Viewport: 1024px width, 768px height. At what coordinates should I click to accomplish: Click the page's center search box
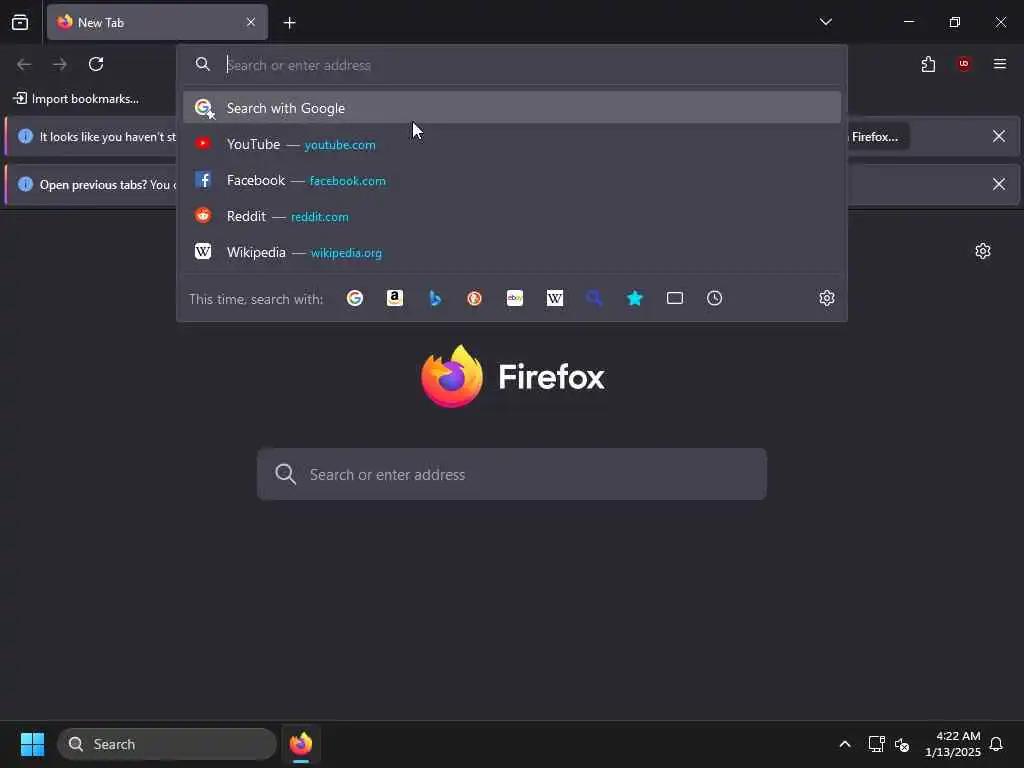click(512, 474)
